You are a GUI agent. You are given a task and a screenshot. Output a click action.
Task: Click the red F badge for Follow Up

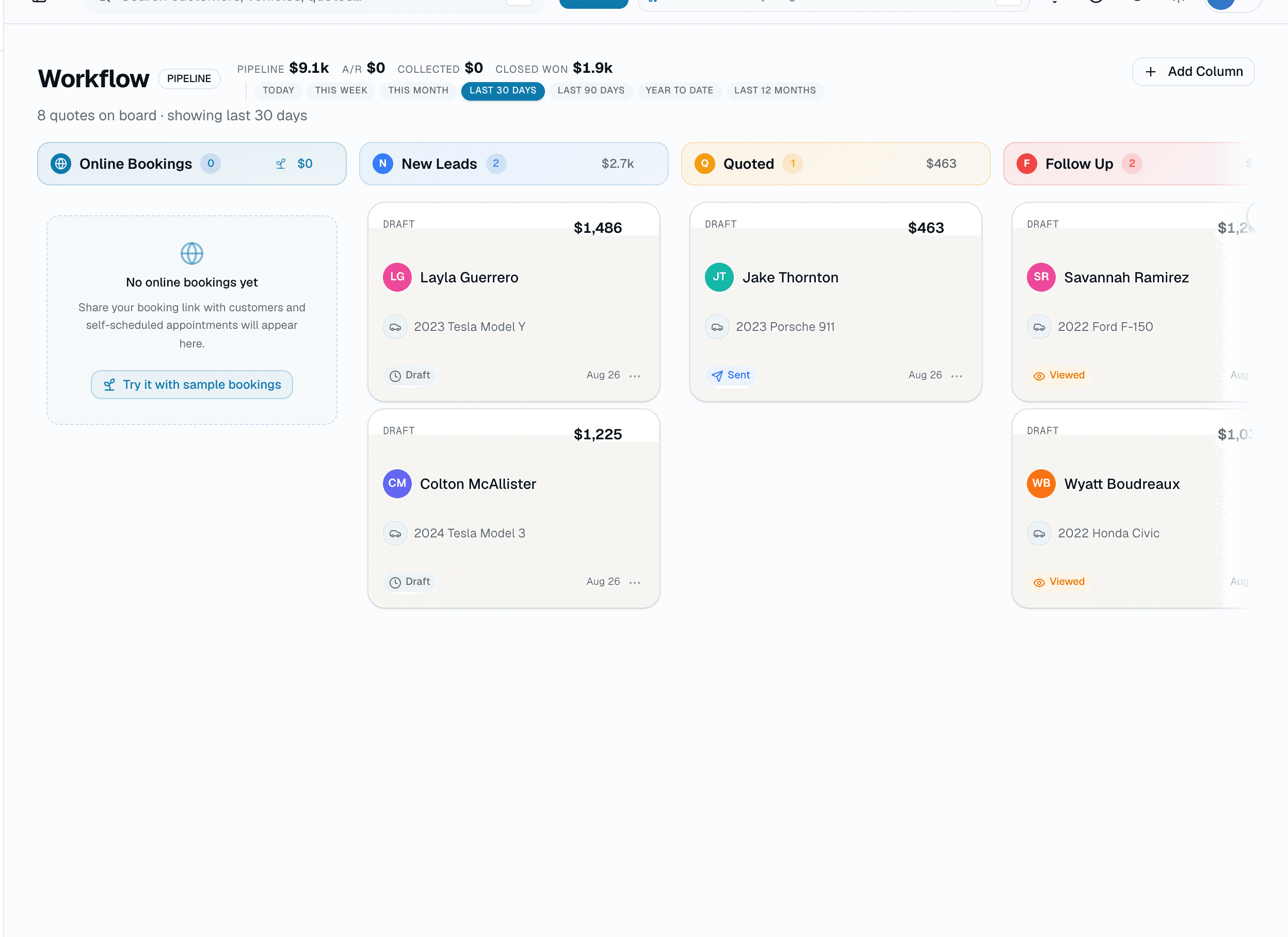(1027, 164)
